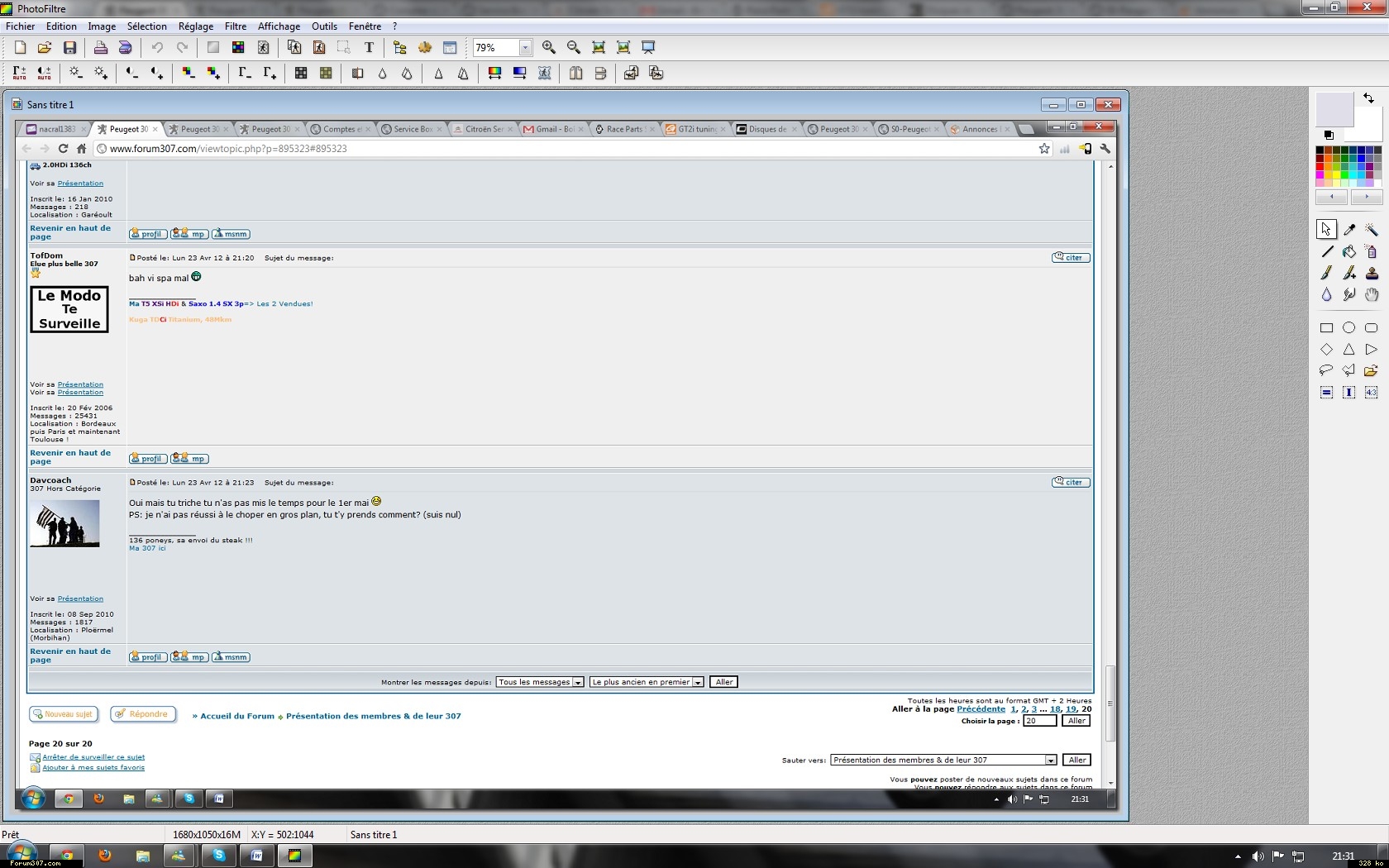The image size is (1389, 868).
Task: Select the Spray can tool
Action: (x=1372, y=251)
